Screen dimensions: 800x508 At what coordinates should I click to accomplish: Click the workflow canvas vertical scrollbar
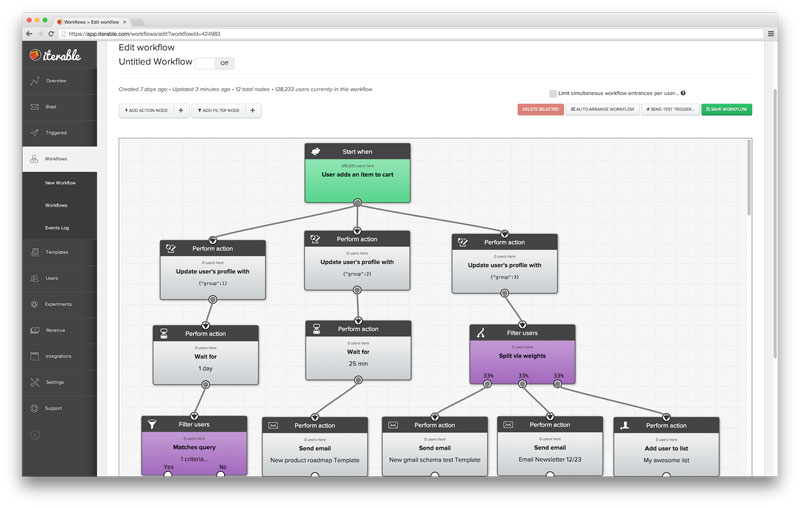(x=749, y=300)
